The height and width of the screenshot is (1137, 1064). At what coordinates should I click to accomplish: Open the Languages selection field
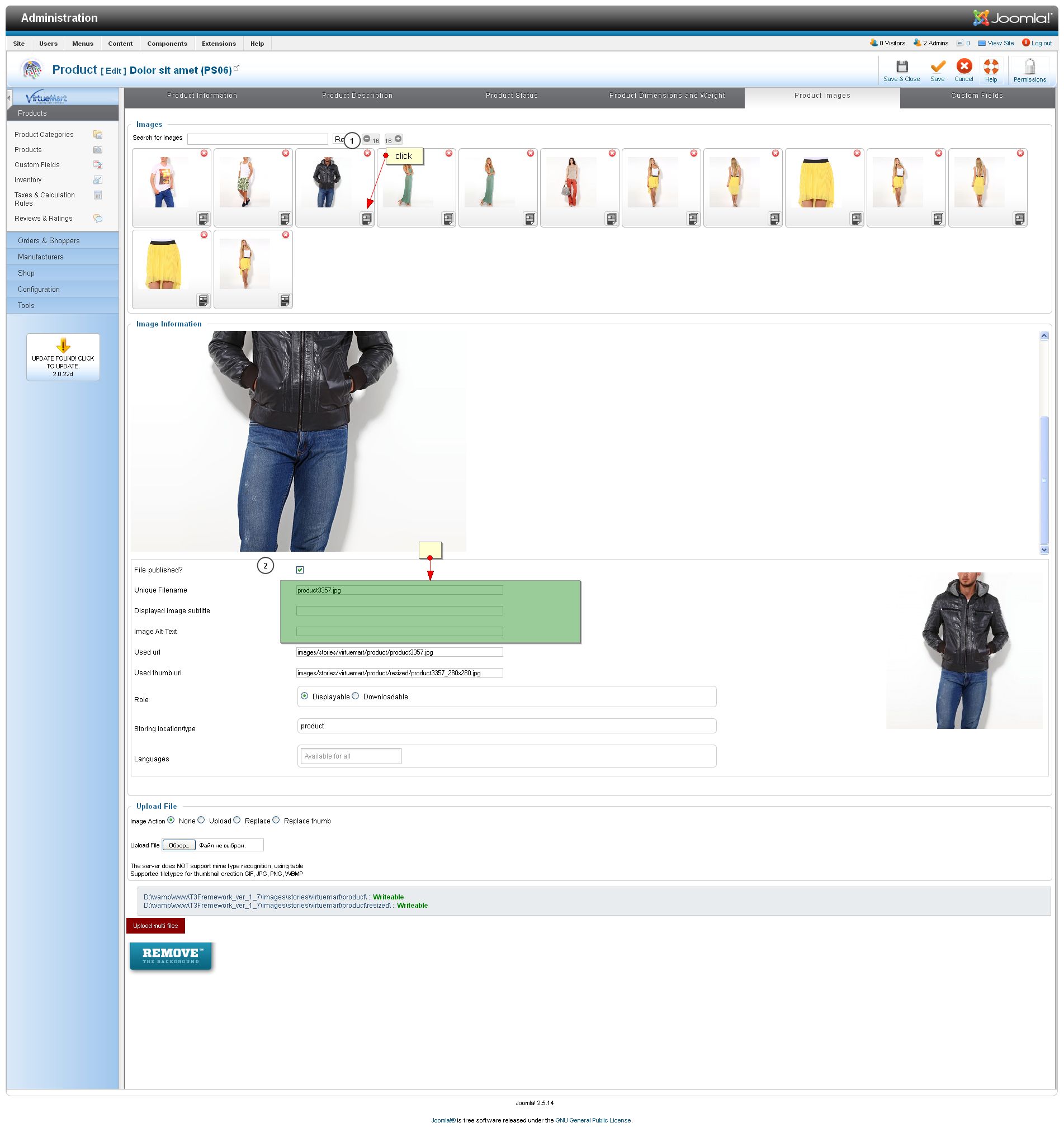click(351, 756)
